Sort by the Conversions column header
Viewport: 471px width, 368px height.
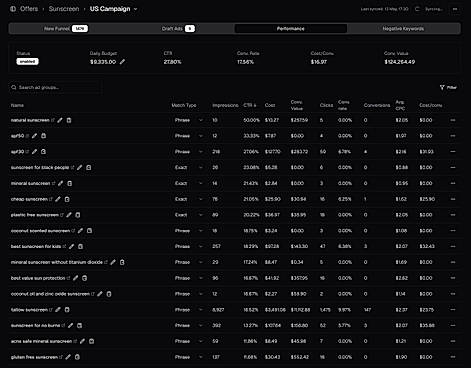pos(377,105)
